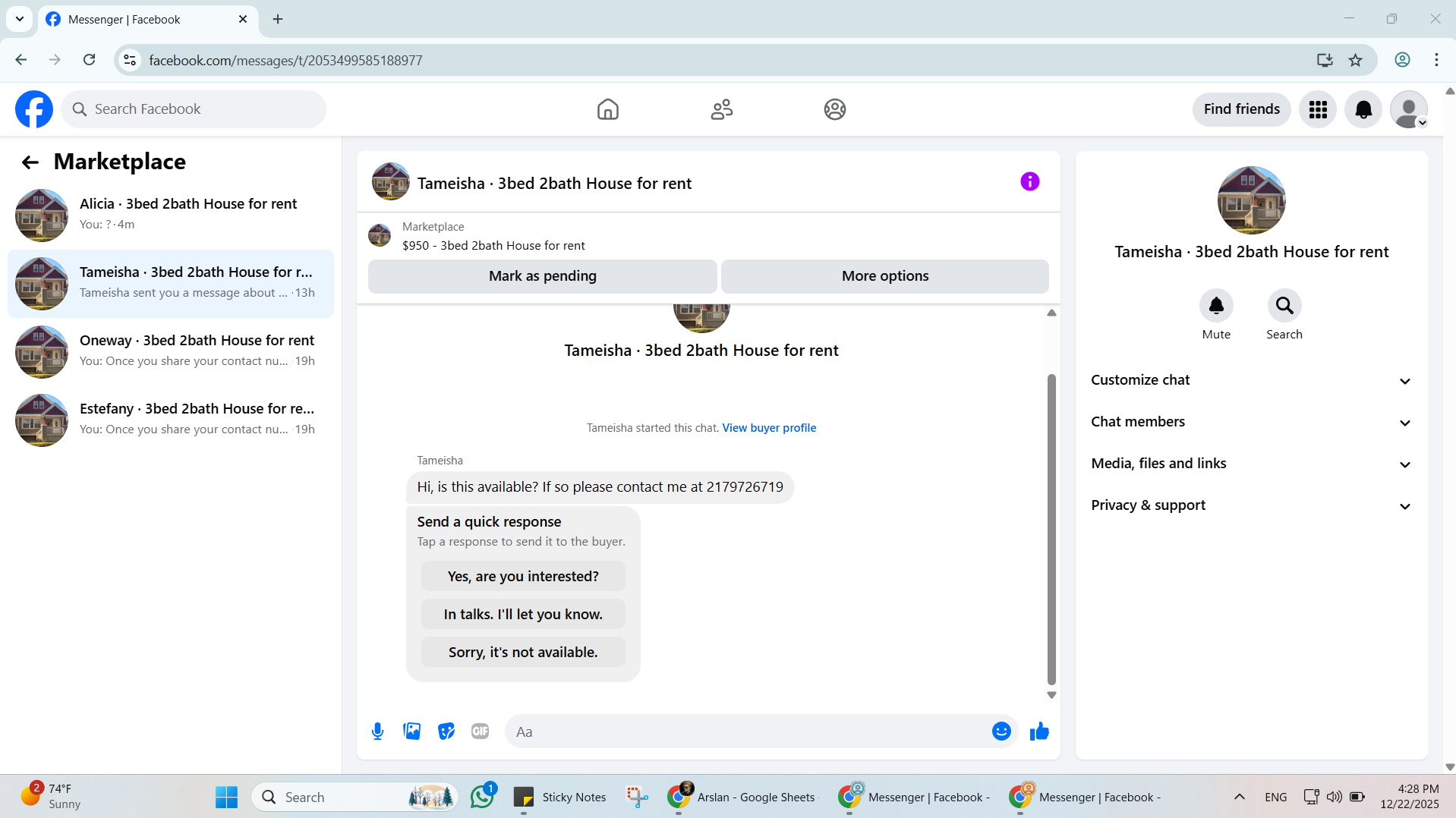Open the Friends icon in top navigation
This screenshot has height=818, width=1456.
pos(722,109)
